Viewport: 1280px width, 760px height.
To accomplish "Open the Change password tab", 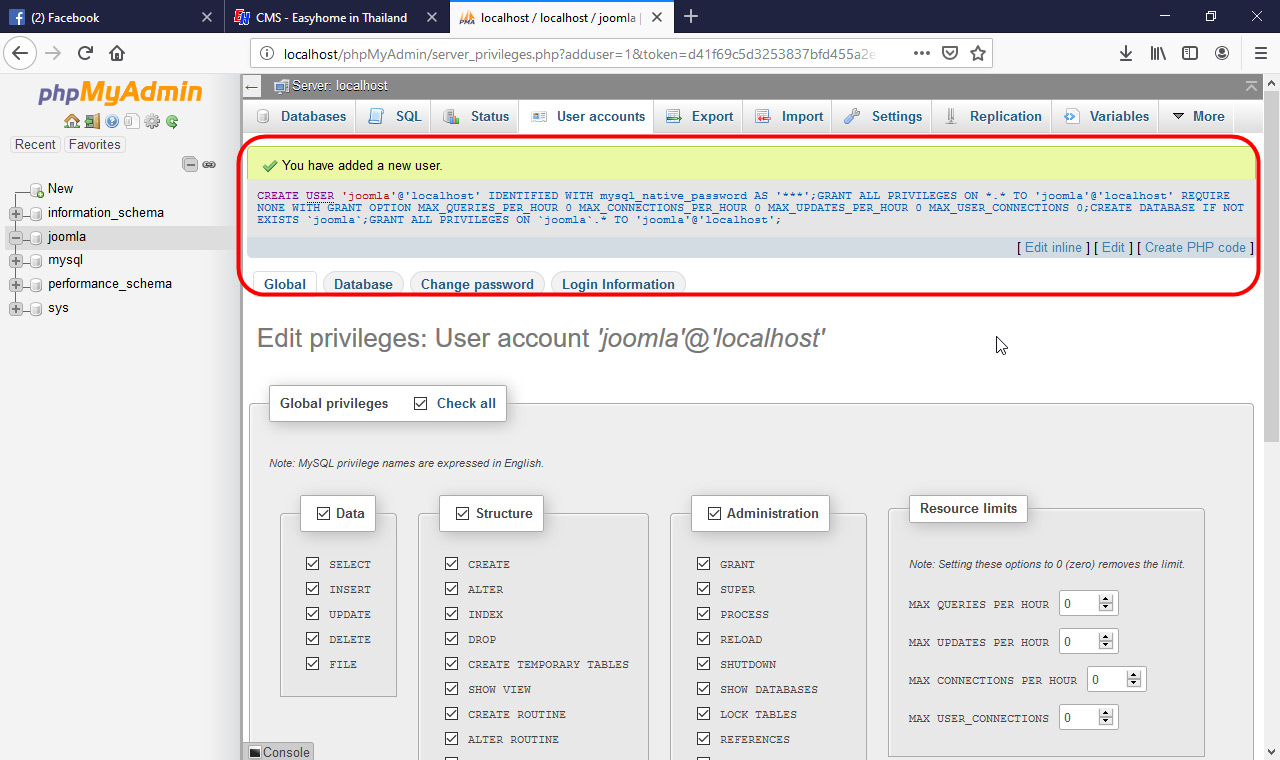I will click(477, 284).
